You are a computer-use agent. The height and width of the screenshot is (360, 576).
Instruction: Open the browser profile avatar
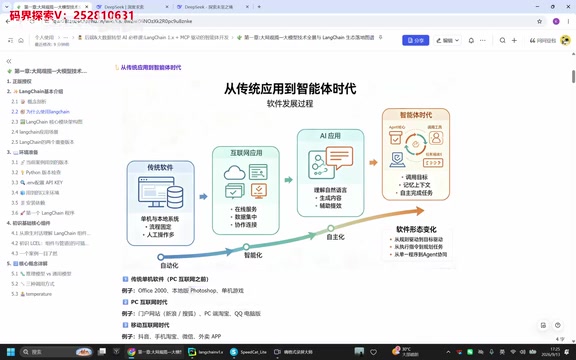point(556,21)
